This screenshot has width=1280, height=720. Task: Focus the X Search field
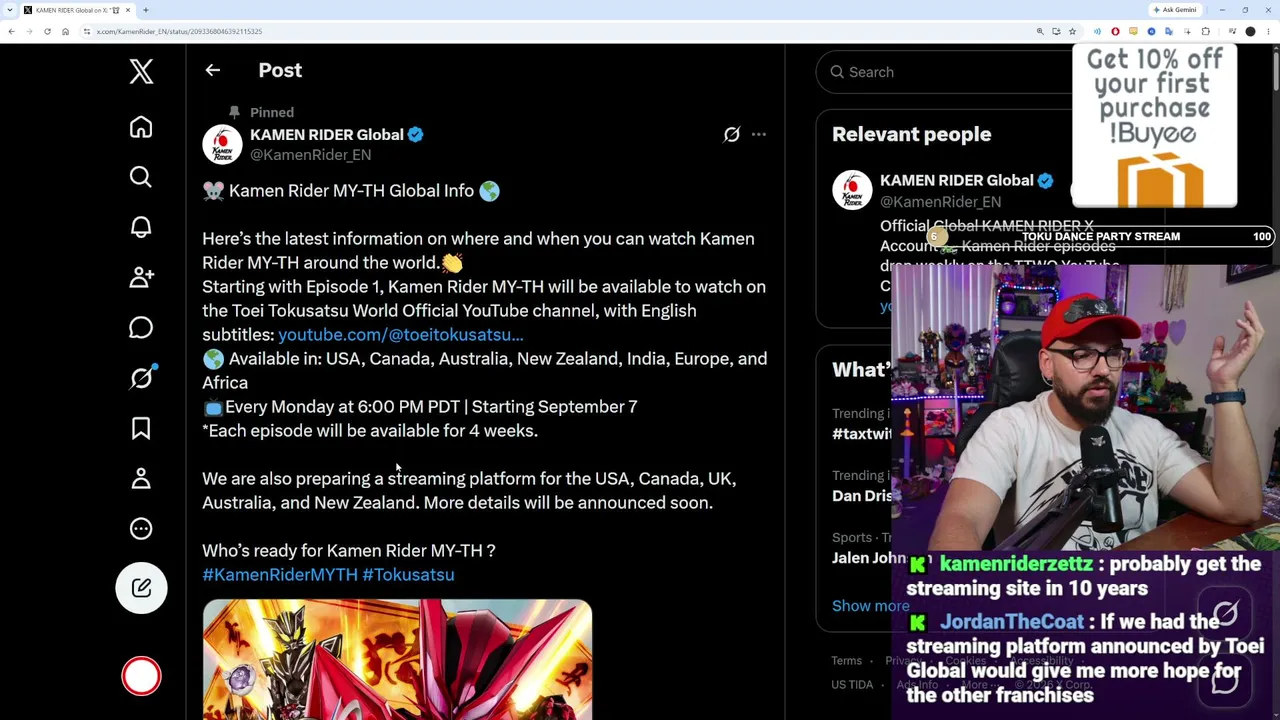[945, 72]
